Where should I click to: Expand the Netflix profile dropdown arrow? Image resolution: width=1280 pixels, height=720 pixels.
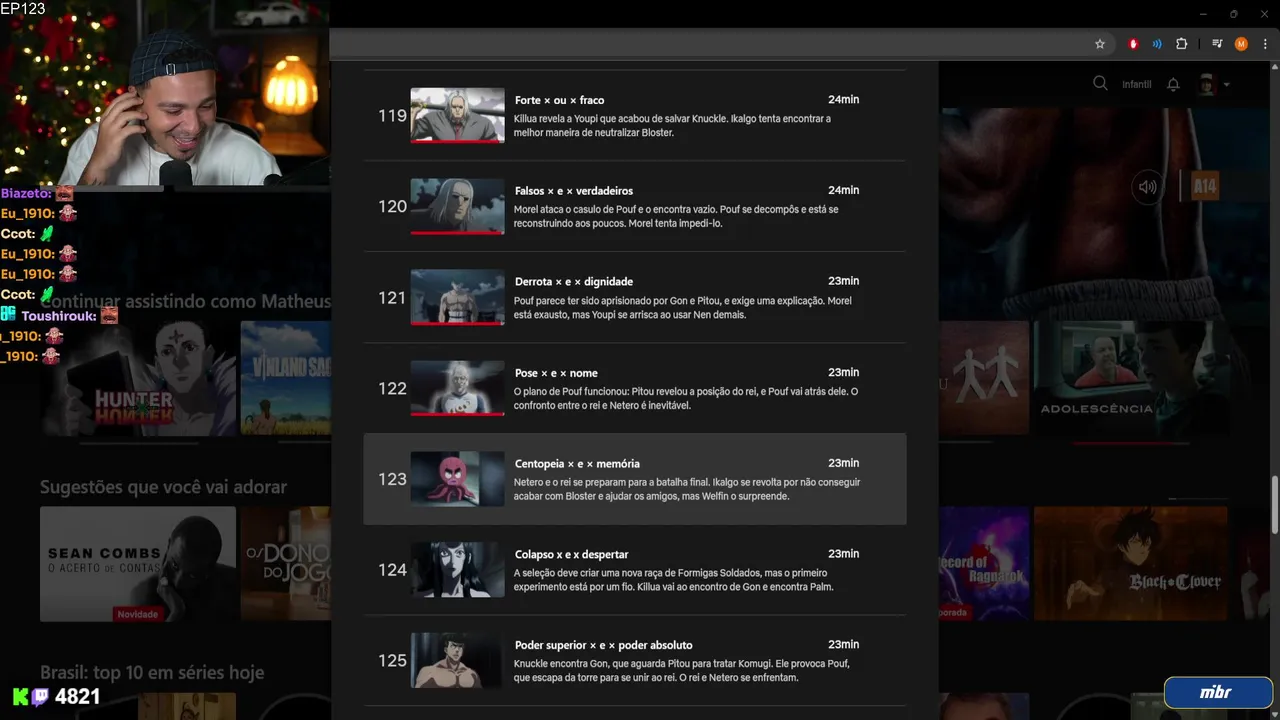point(1227,85)
